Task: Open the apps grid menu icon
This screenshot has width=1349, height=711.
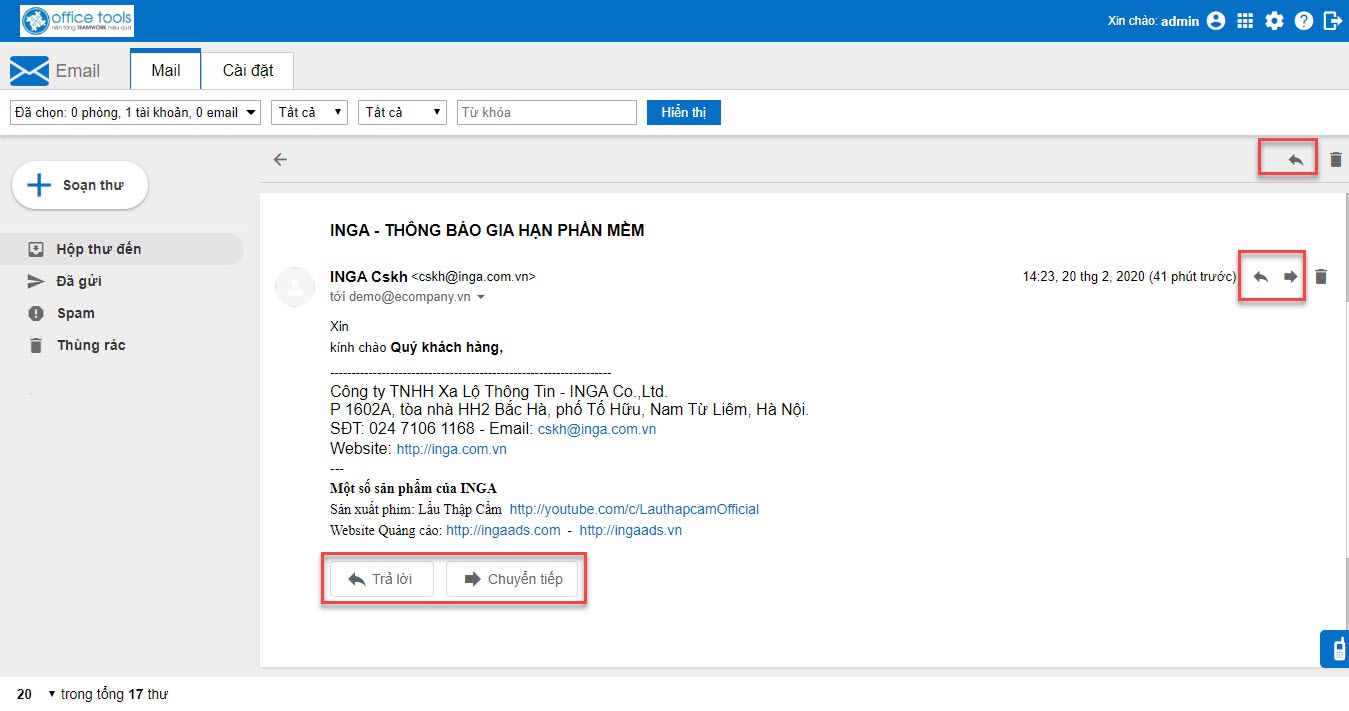Action: pos(1245,21)
